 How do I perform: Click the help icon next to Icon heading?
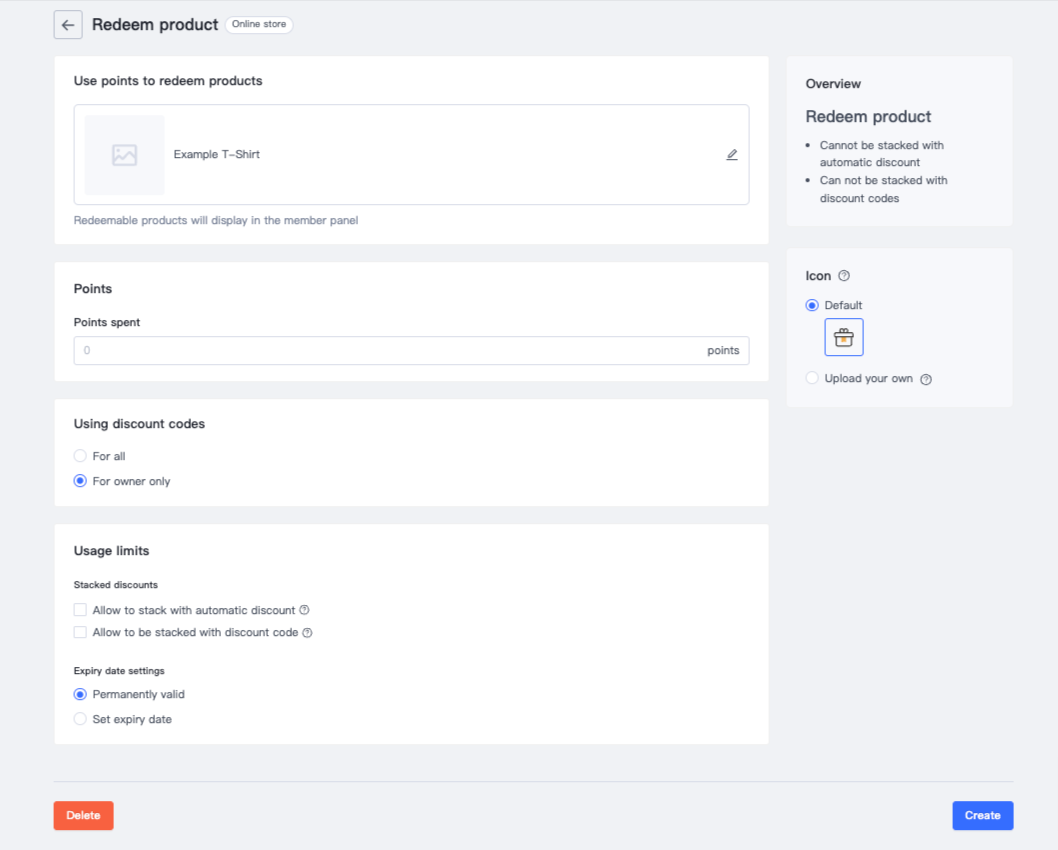coord(844,276)
